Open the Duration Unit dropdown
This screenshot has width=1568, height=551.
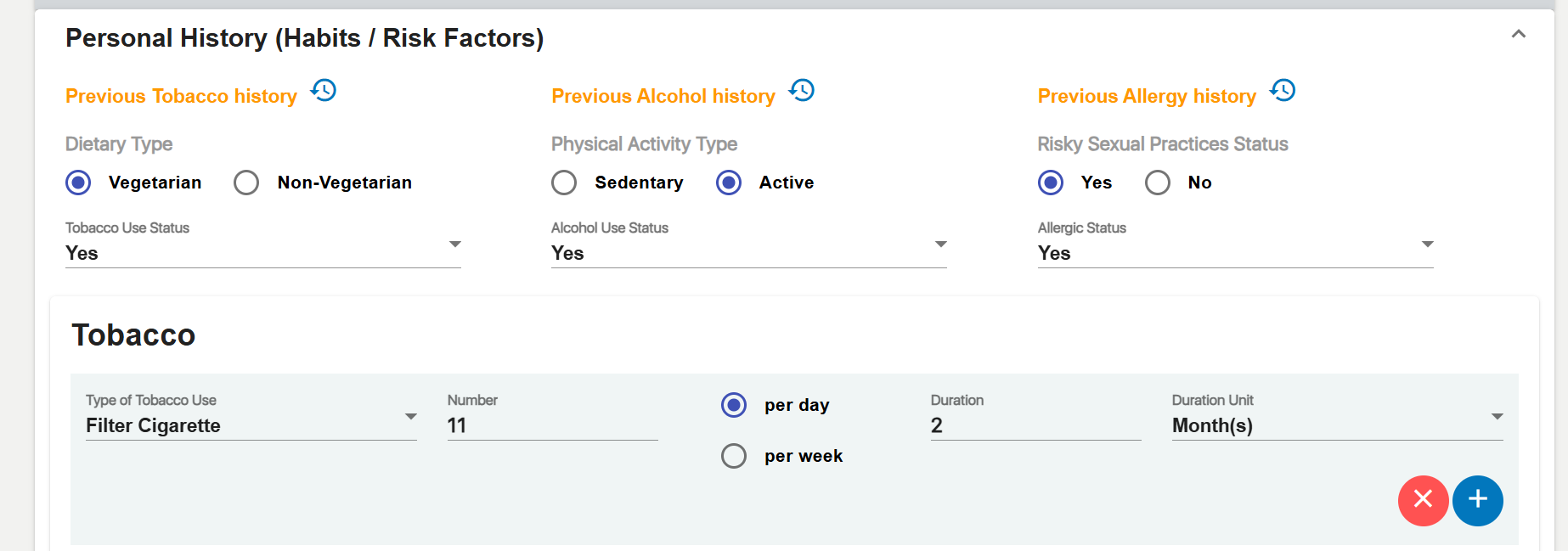point(1337,424)
